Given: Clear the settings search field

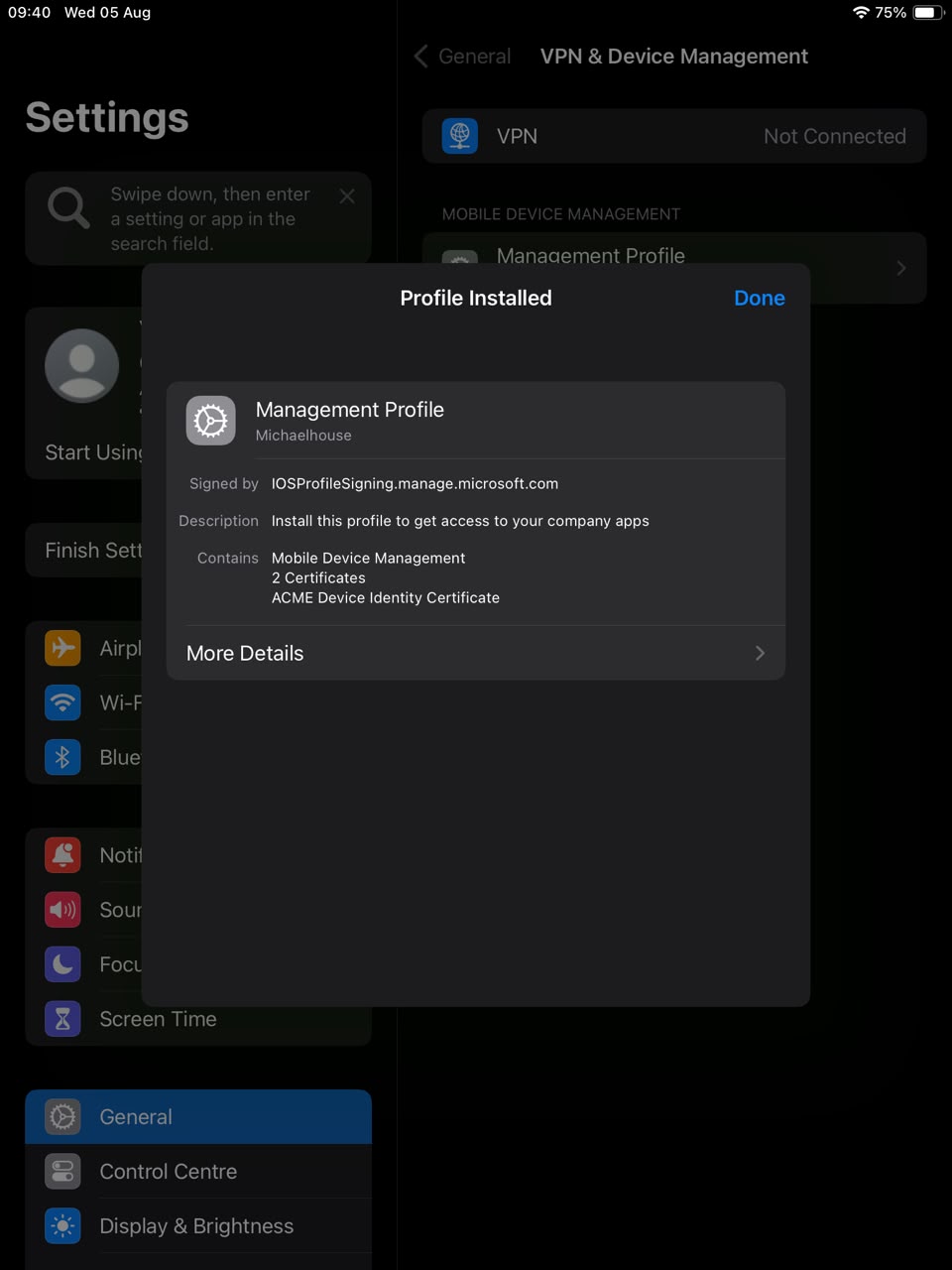Looking at the screenshot, I should click(x=347, y=196).
